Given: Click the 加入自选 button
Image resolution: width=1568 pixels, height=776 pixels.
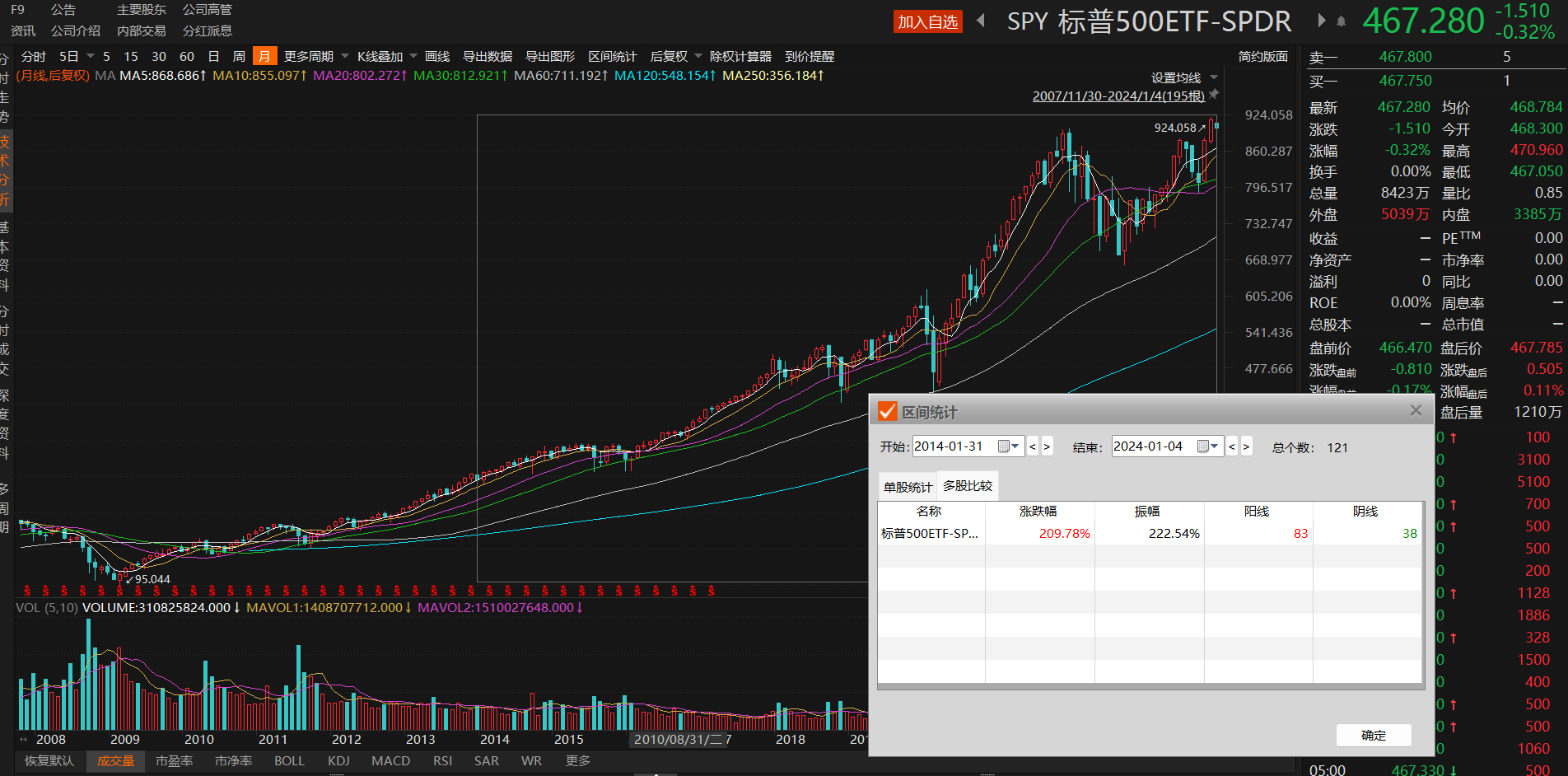Looking at the screenshot, I should pyautogui.click(x=928, y=21).
